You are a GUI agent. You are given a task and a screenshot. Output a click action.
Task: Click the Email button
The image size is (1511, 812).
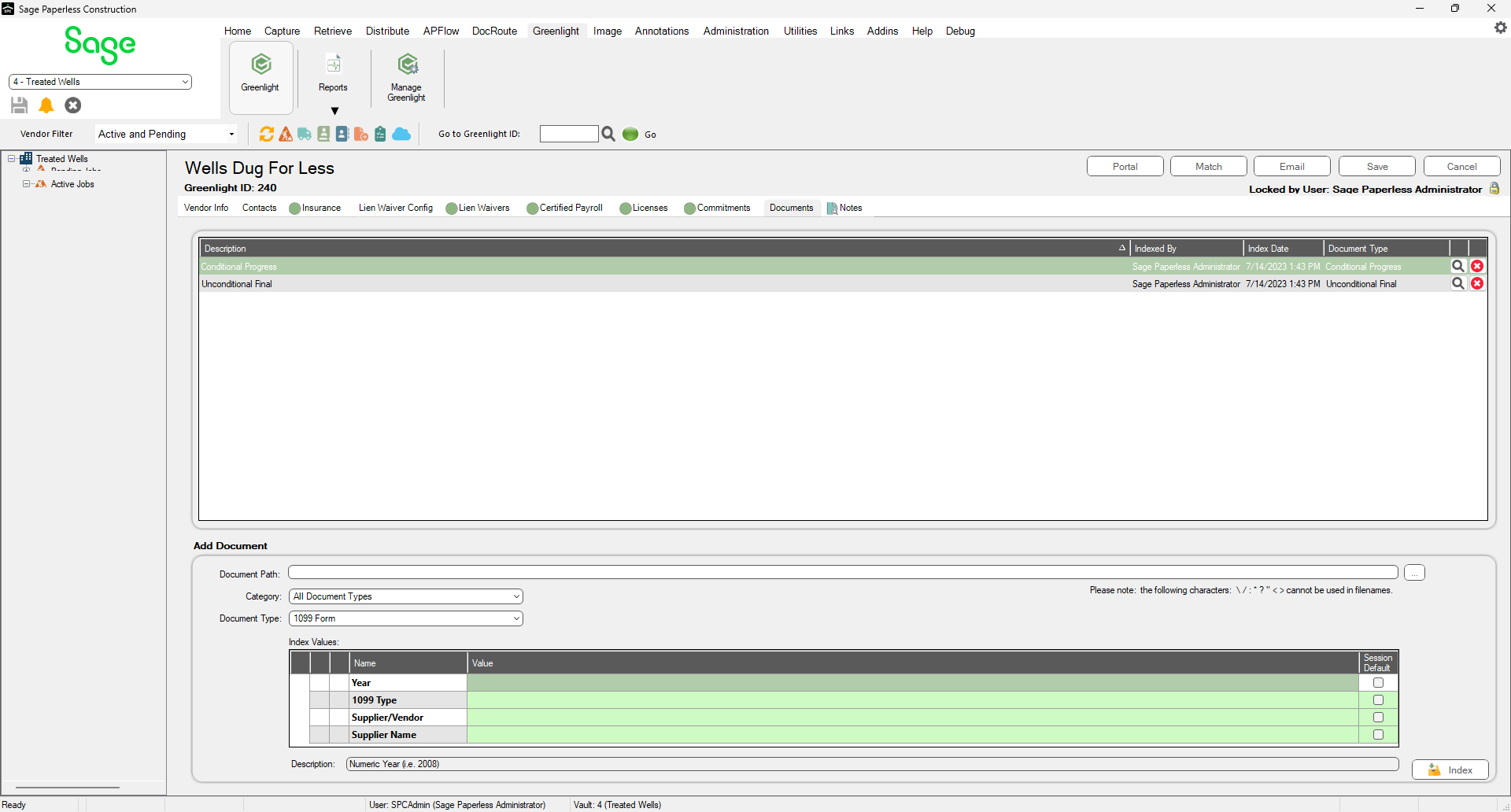point(1292,167)
